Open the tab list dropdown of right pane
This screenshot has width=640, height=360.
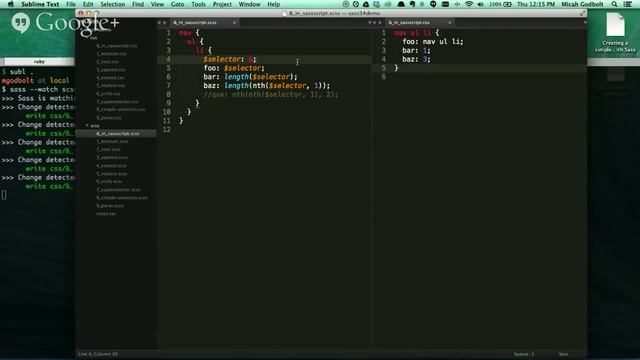(x=584, y=23)
